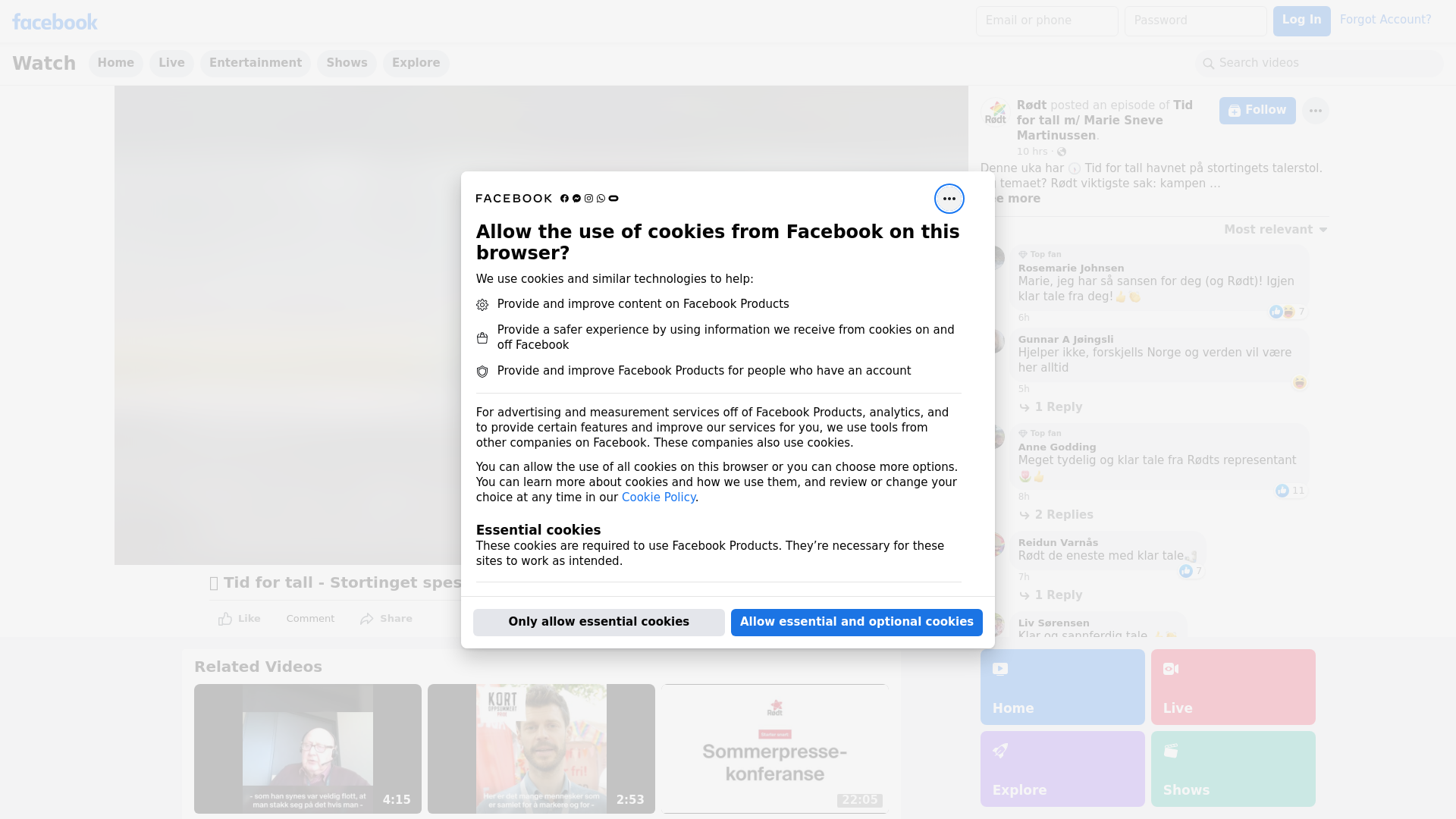Screen dimensions: 1456x819
Task: Open post options three-dots beside Follow
Action: tap(1315, 111)
